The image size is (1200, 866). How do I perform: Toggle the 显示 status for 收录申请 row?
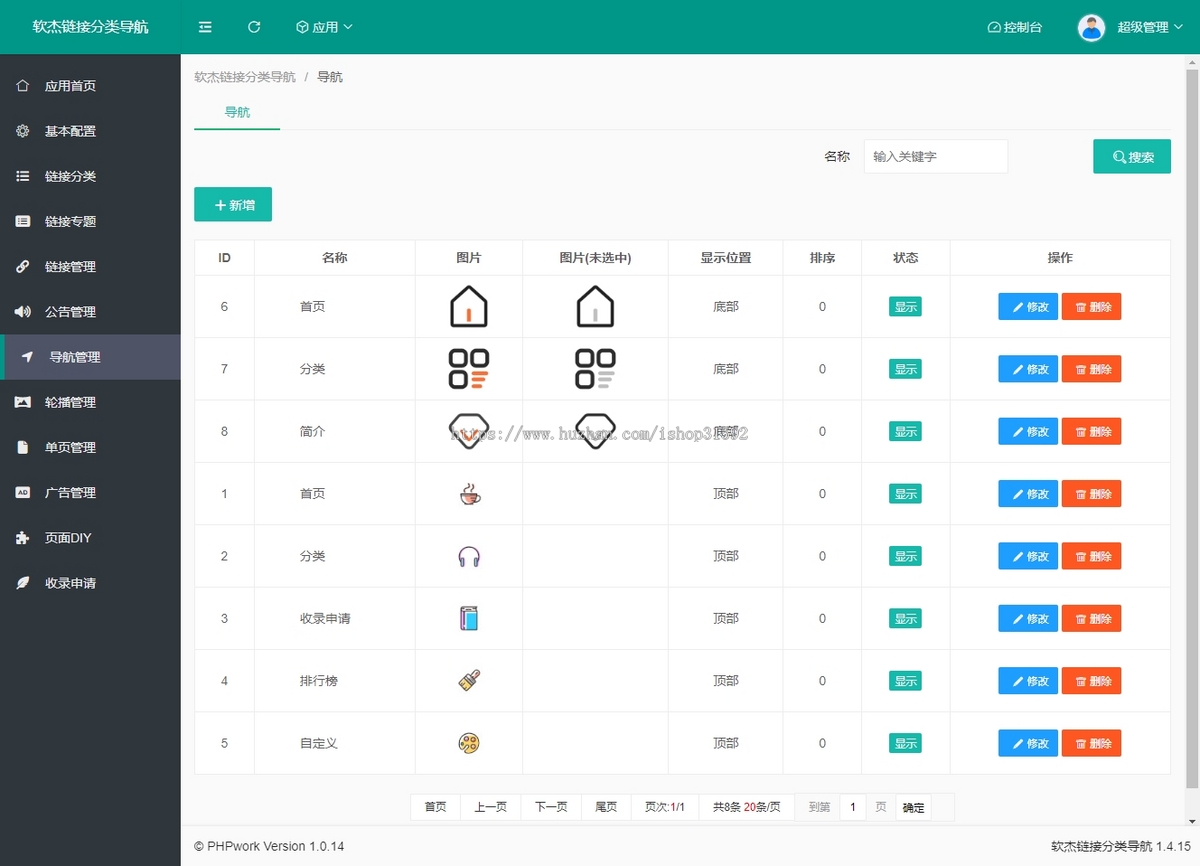[x=905, y=619]
